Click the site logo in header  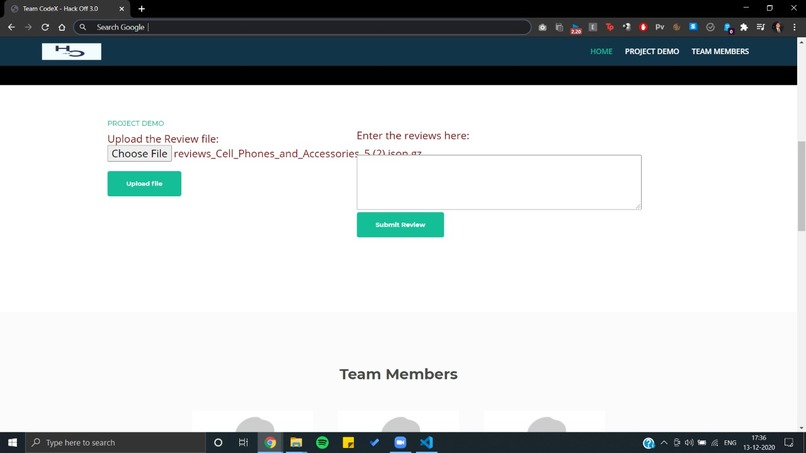coord(71,51)
